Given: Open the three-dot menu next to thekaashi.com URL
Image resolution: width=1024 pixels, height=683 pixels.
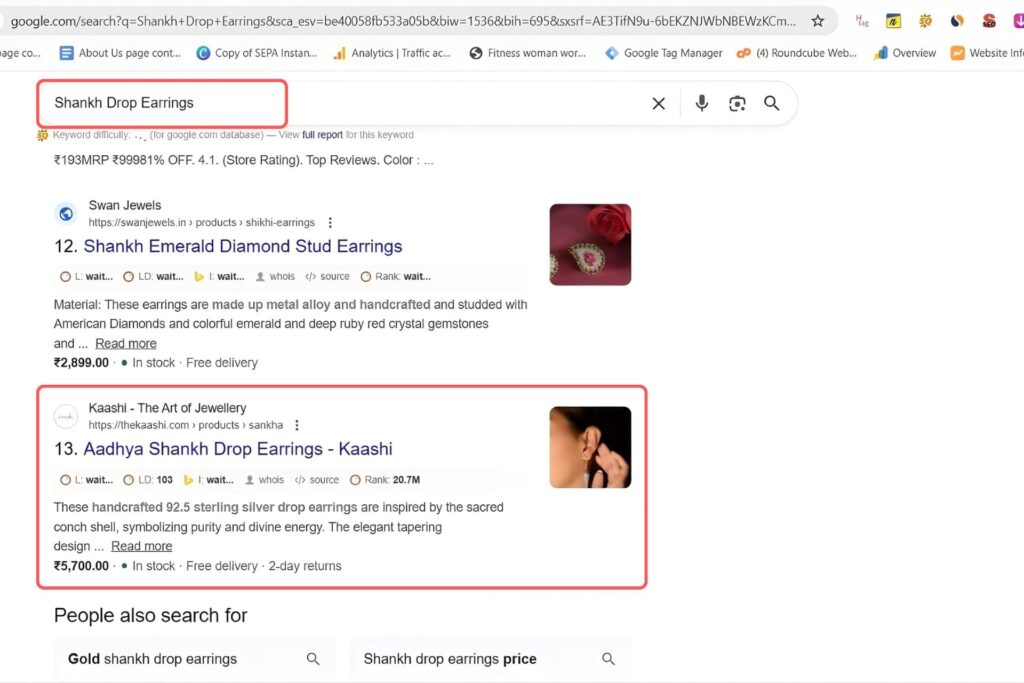Looking at the screenshot, I should tap(297, 425).
